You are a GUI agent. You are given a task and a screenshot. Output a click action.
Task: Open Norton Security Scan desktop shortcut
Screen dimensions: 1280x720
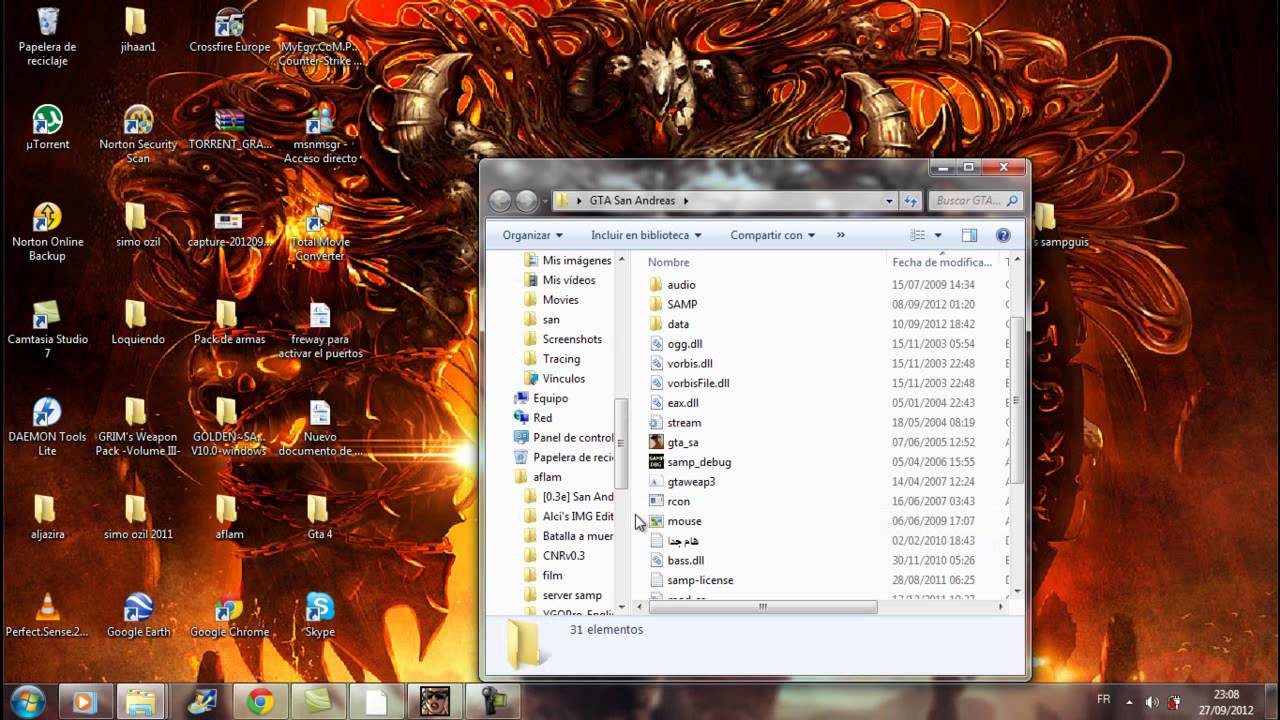click(138, 134)
